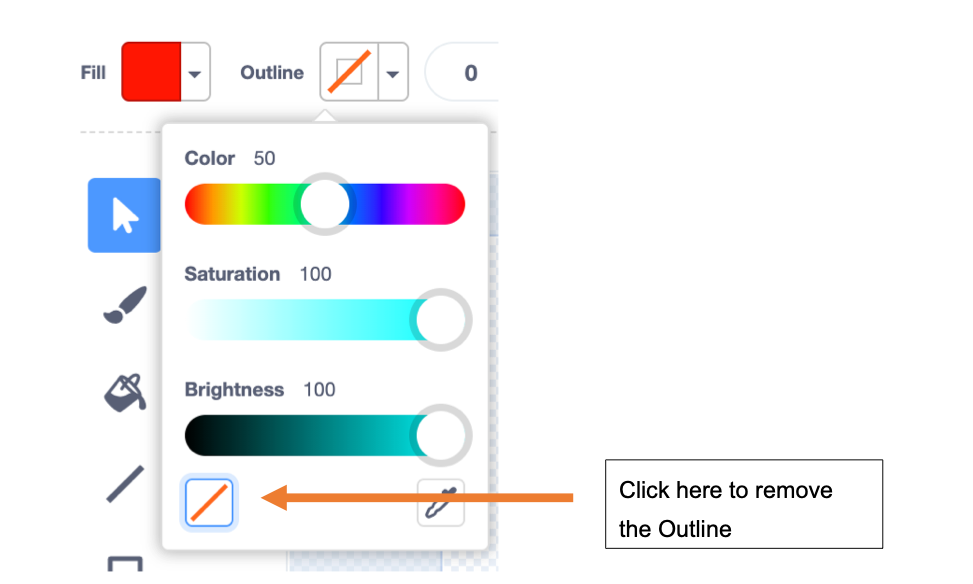Open the Outline color dropdown arrow
The height and width of the screenshot is (584, 973).
393,74
